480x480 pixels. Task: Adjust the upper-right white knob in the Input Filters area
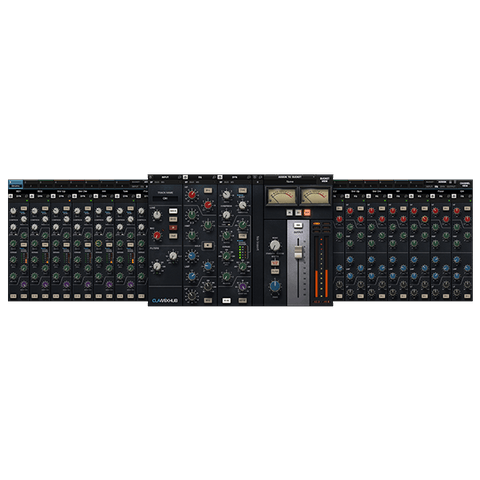pos(173,256)
